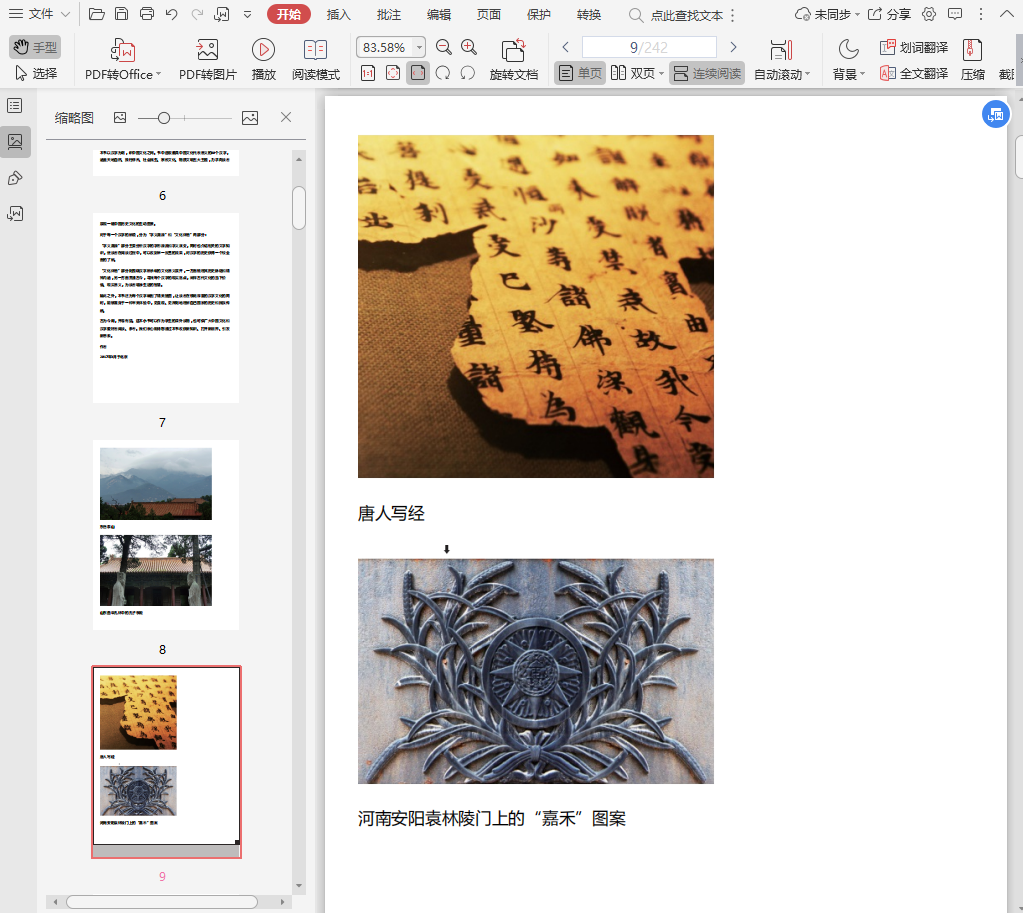Screen dimensions: 1023x913
Task: Click the PDF转Office converter icon
Action: coord(123,50)
